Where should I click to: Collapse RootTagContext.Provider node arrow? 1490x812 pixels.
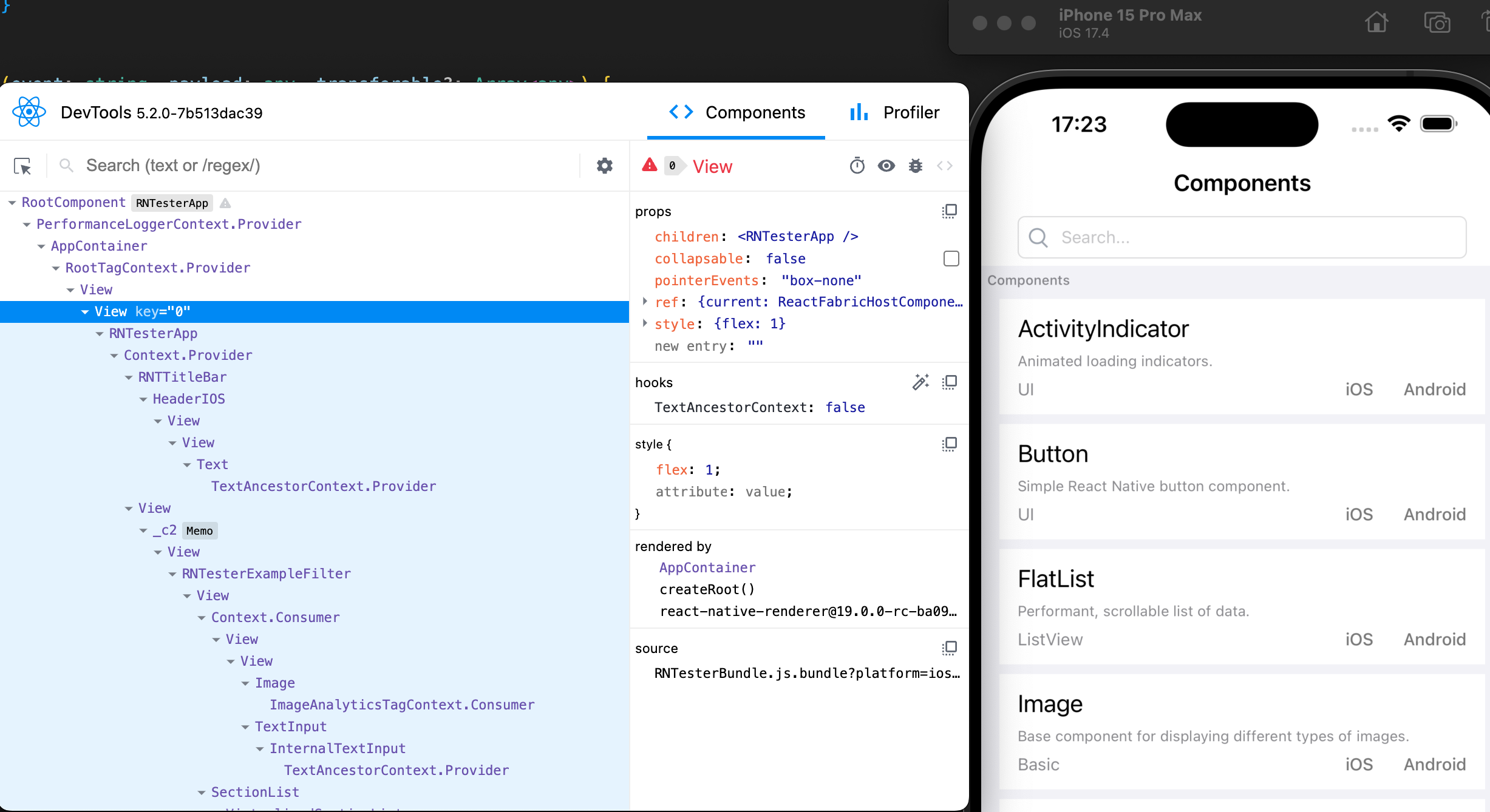55,268
